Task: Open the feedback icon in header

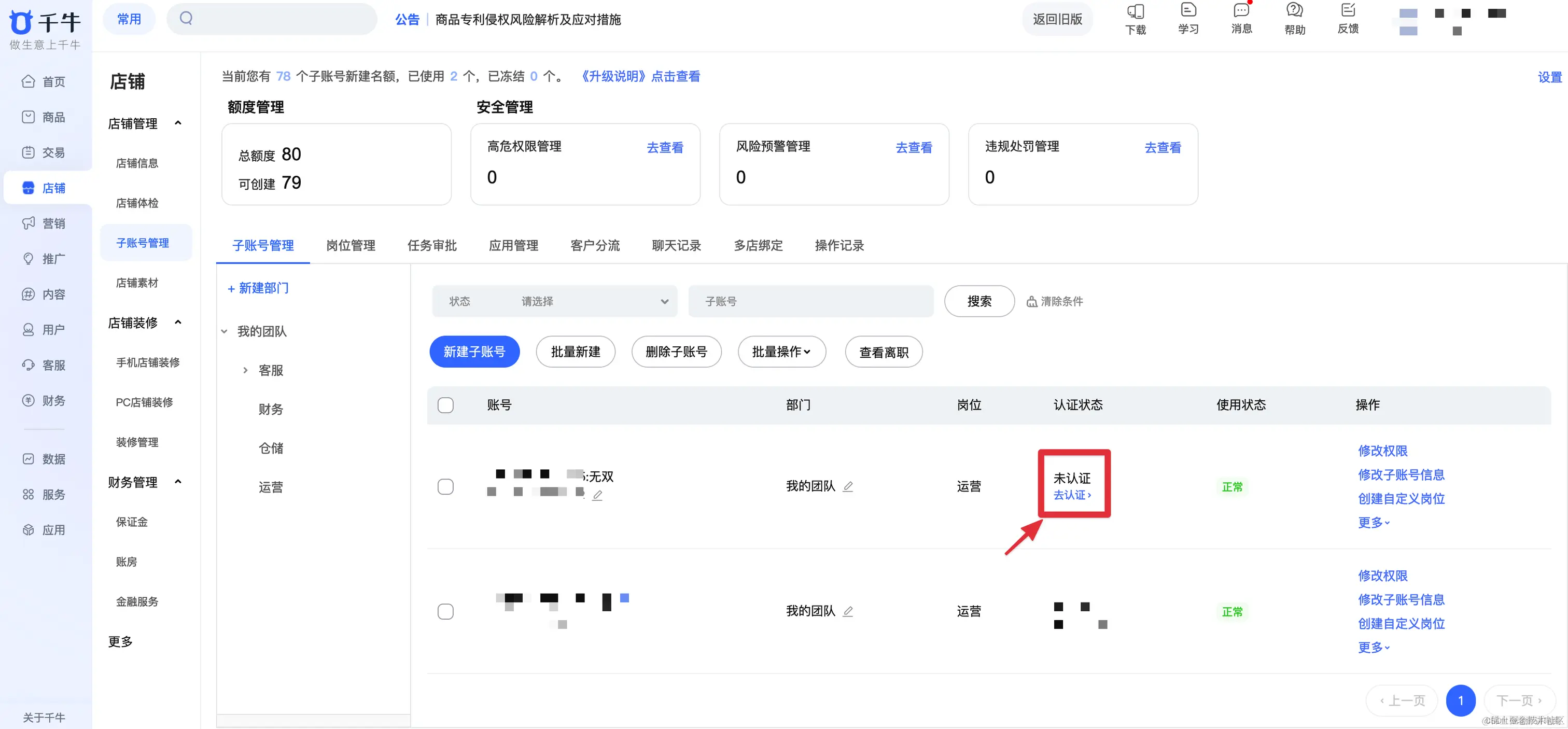Action: point(1348,11)
